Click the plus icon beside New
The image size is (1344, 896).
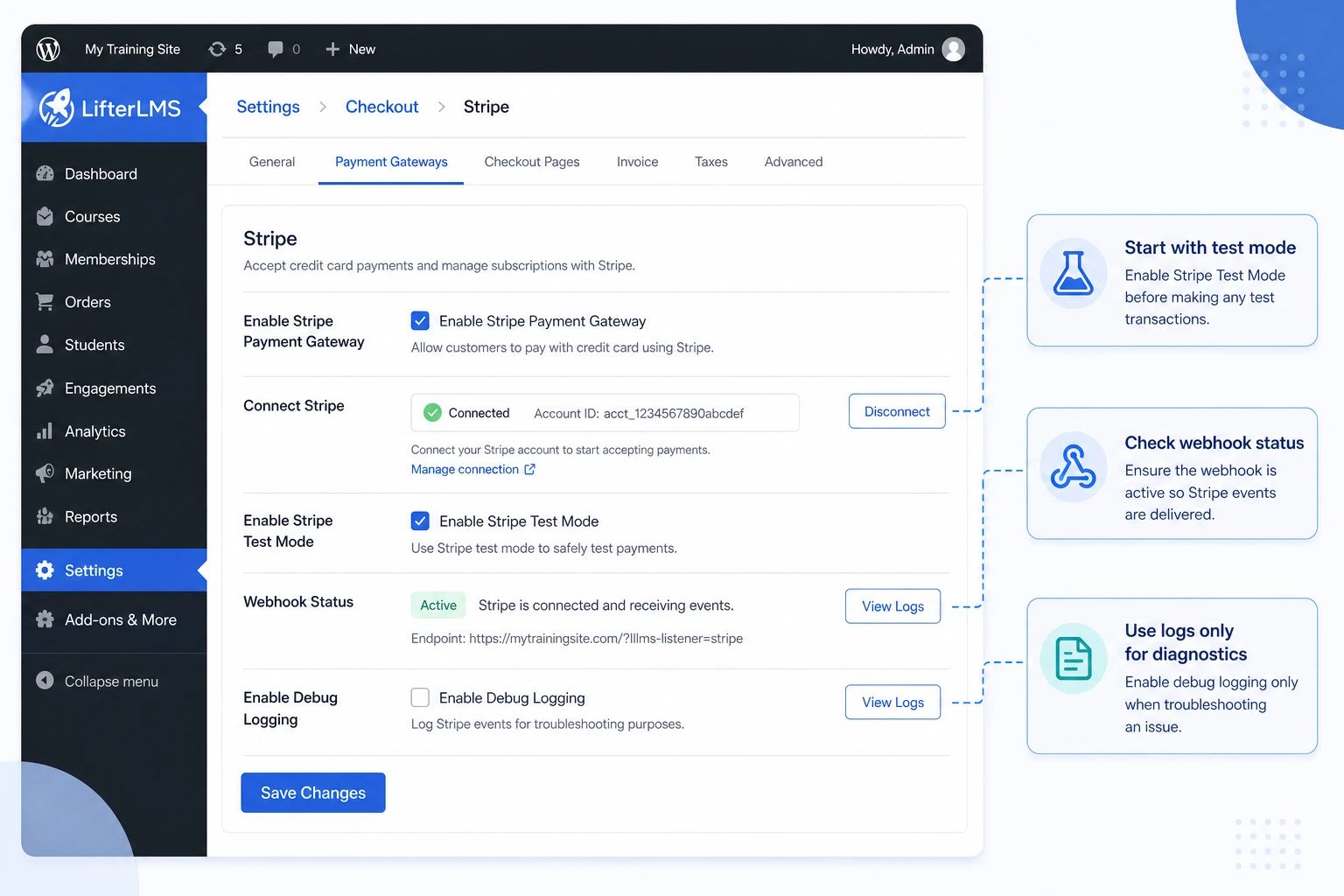332,49
